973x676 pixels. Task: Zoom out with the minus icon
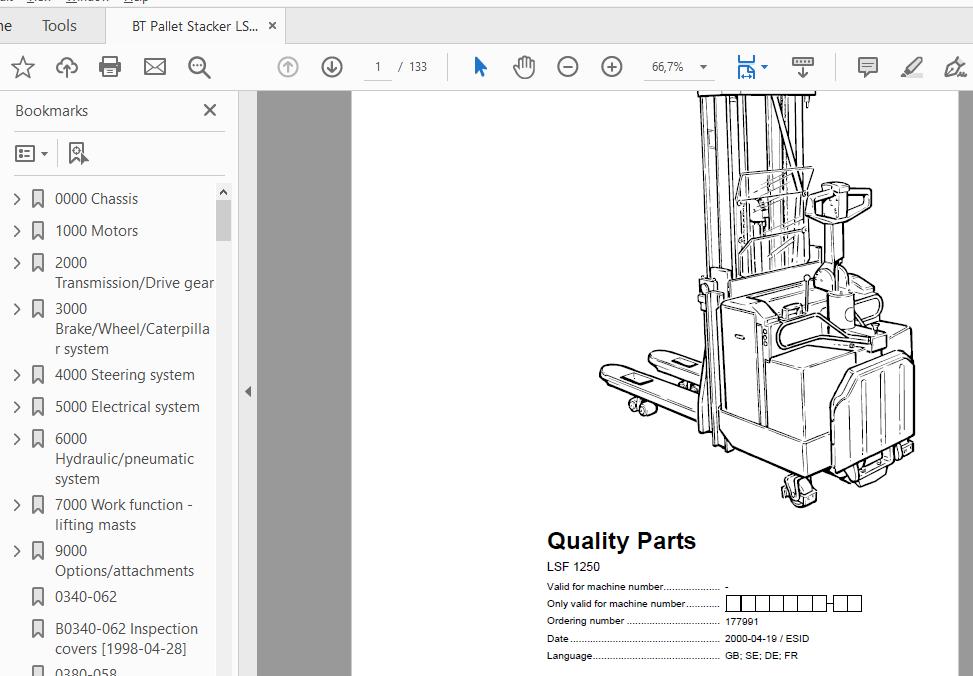568,67
